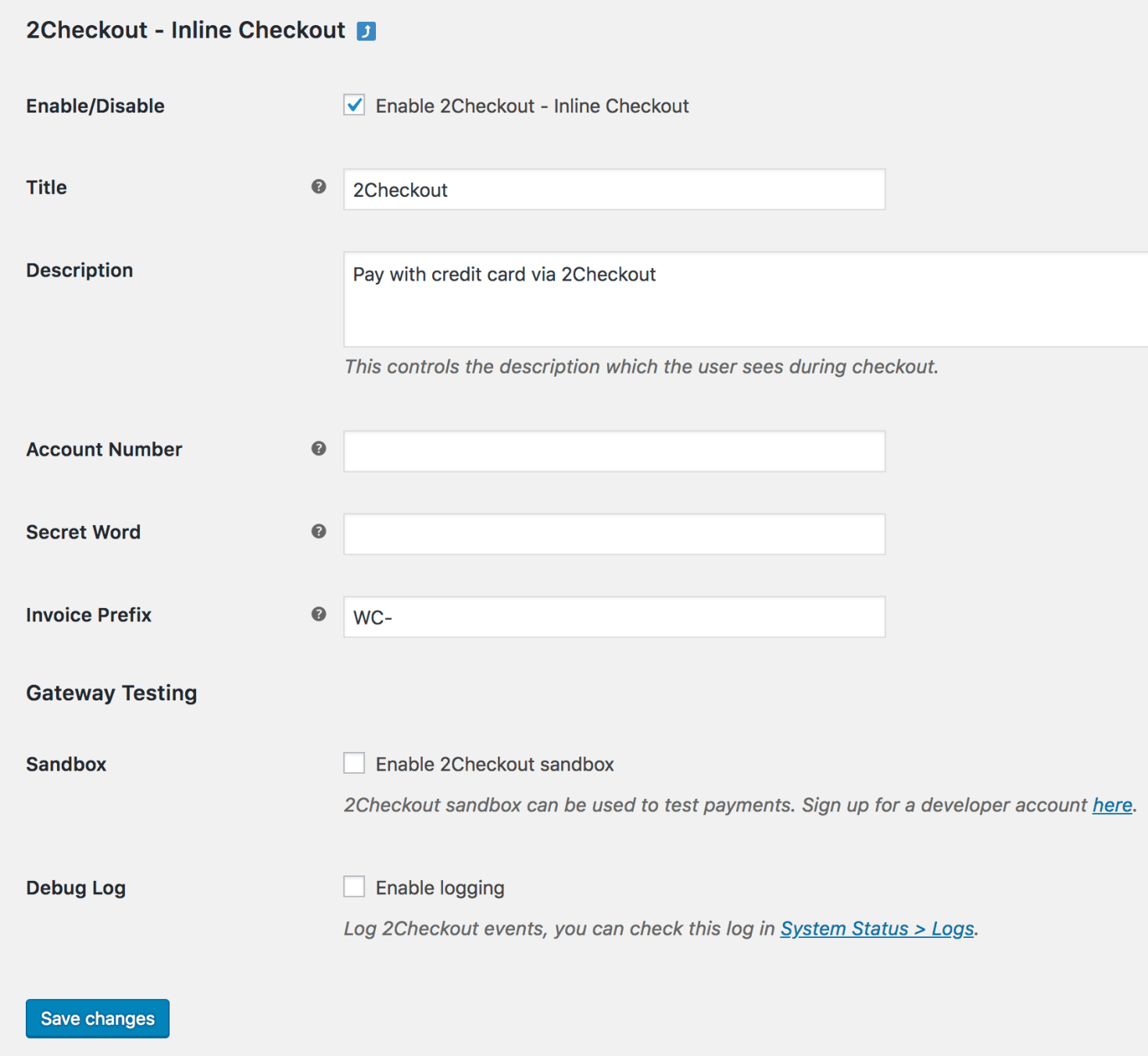Enable the 2Checkout sandbox checkbox
The width and height of the screenshot is (1148, 1056).
click(354, 763)
